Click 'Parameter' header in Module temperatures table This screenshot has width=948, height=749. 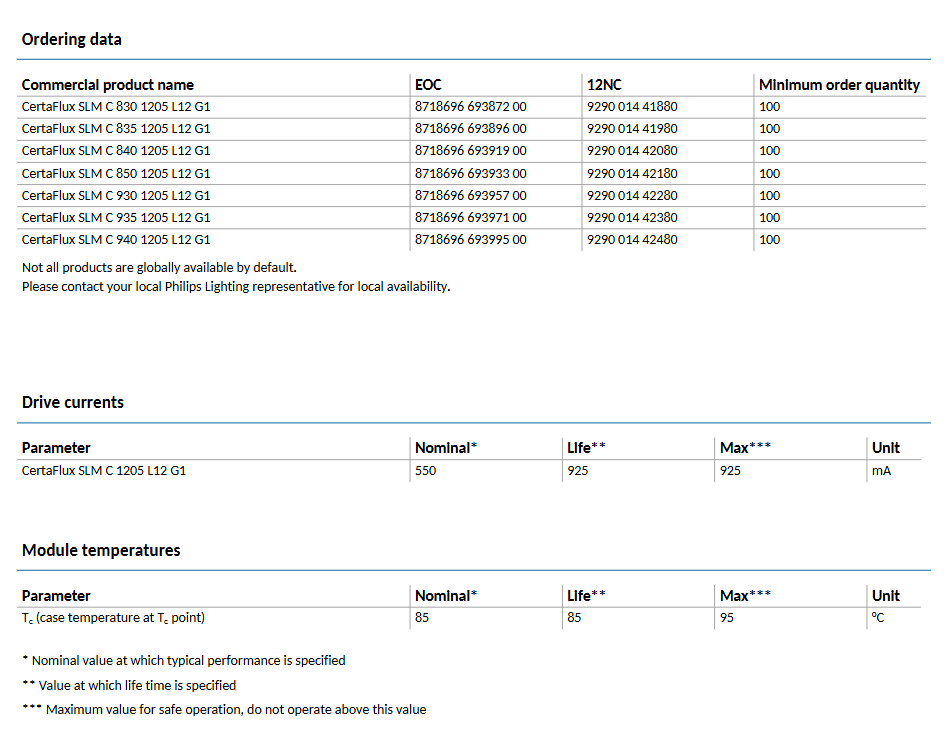click(56, 596)
